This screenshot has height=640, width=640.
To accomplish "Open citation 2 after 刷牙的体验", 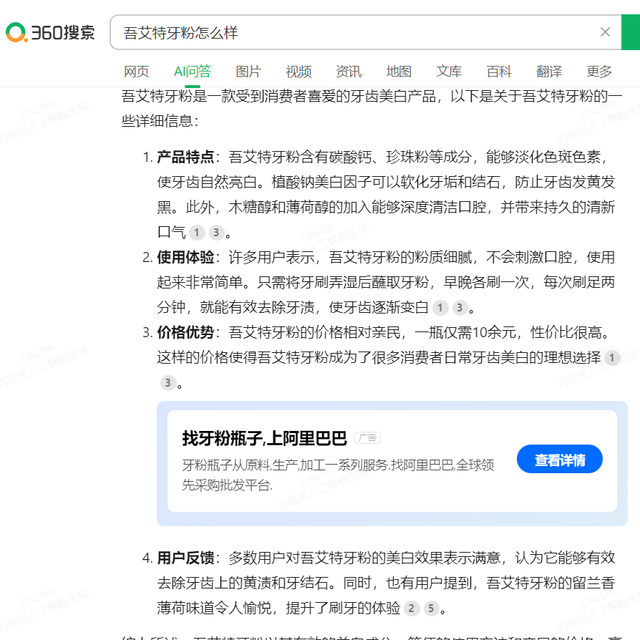I will coord(411,609).
